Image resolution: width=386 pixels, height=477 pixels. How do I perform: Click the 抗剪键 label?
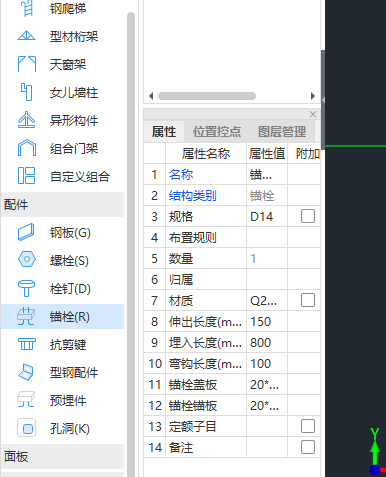tap(68, 344)
